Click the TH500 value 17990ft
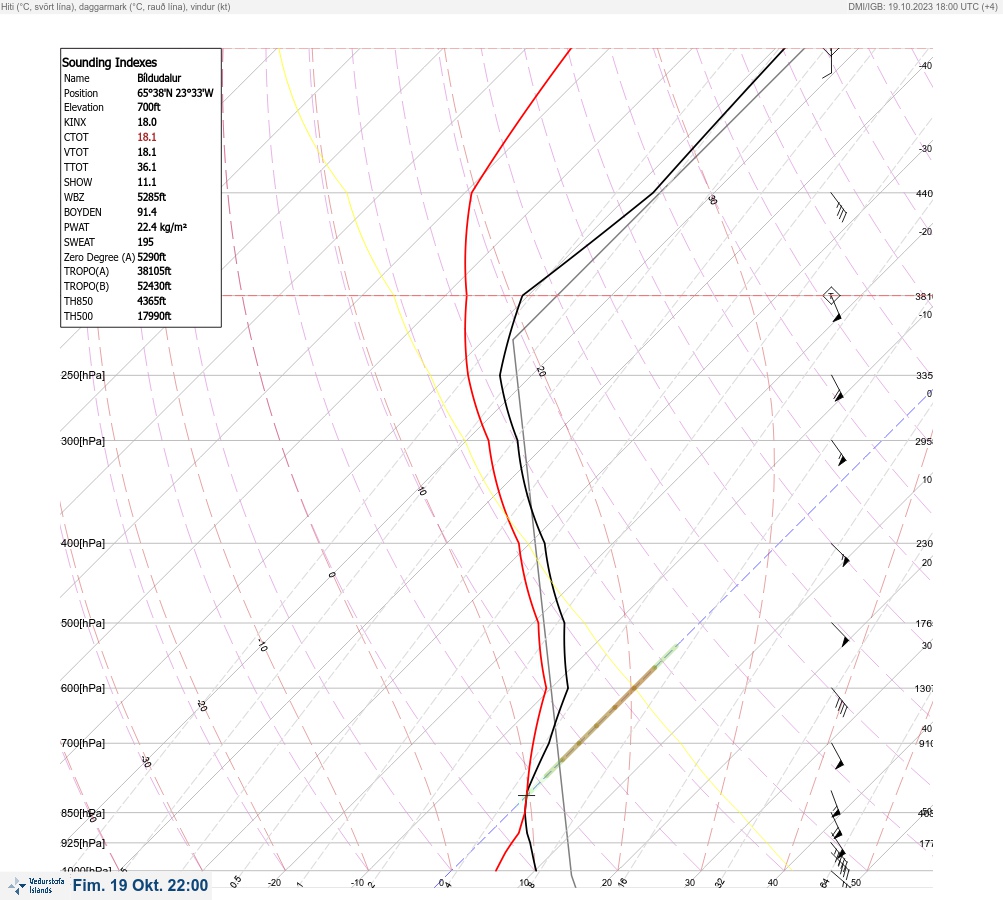 coord(154,316)
